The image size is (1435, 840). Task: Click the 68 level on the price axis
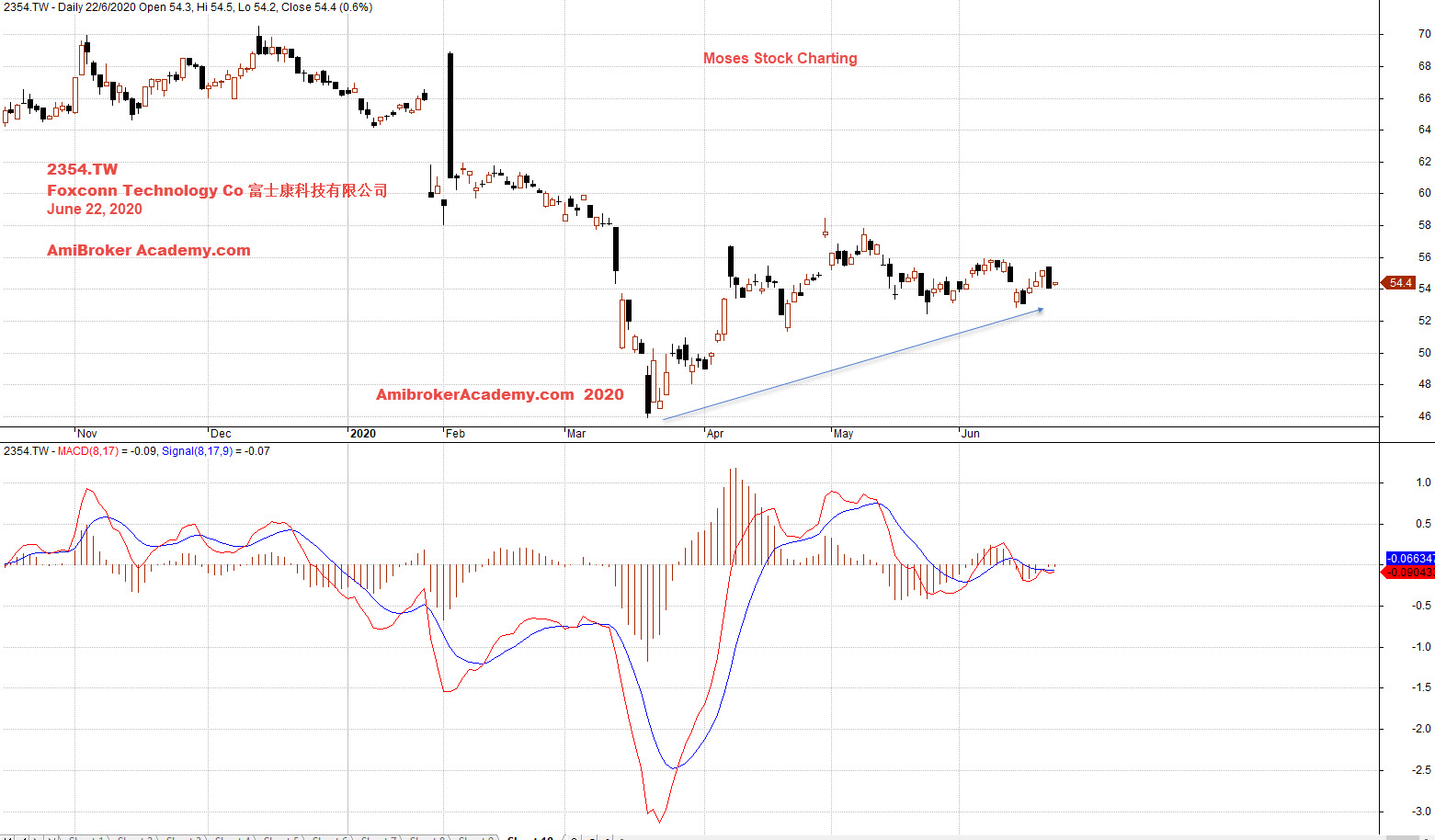coord(1424,66)
